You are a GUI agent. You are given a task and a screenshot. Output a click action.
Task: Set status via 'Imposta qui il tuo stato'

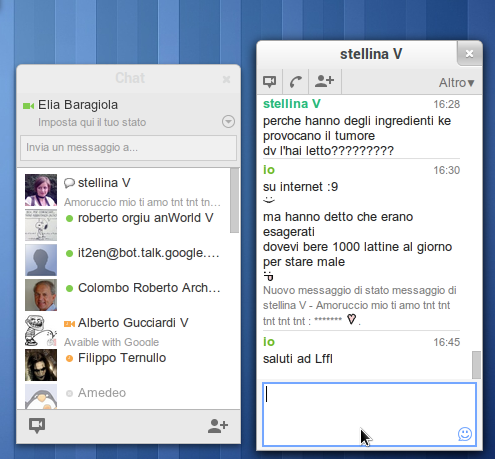(x=92, y=122)
